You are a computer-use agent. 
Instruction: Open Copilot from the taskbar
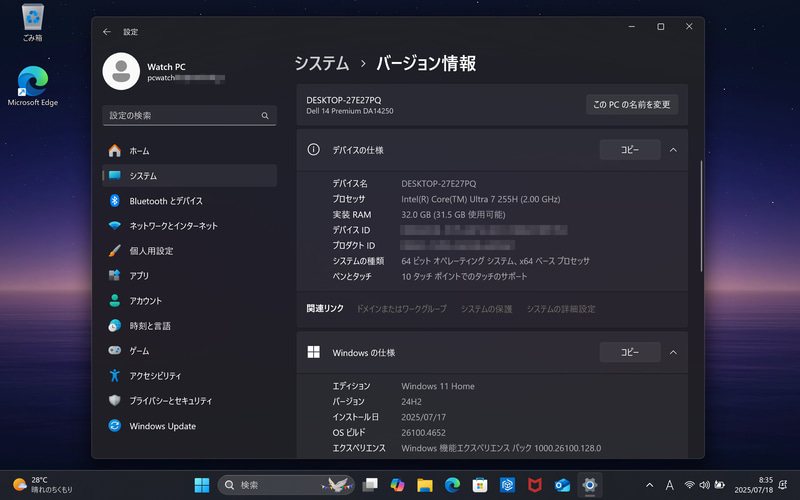pyautogui.click(x=397, y=485)
